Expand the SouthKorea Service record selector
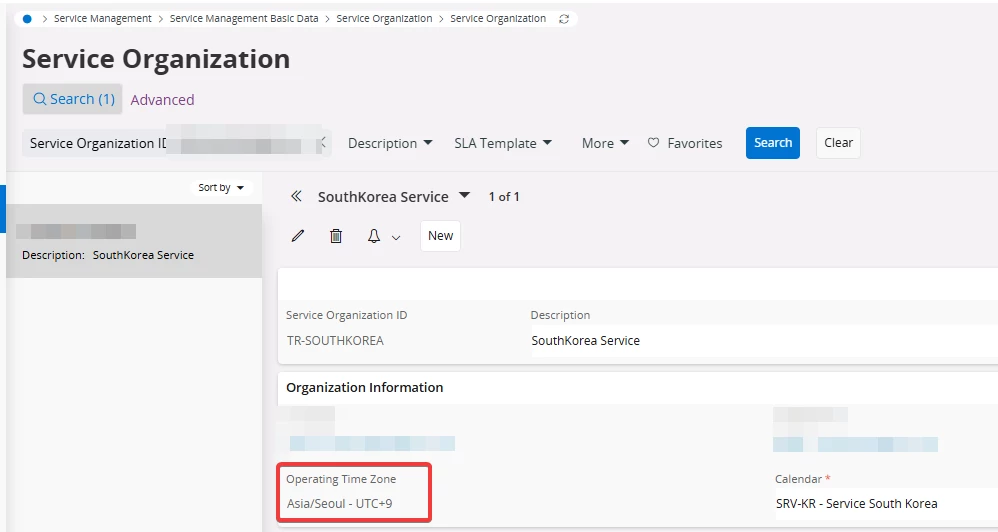This screenshot has height=532, width=998. [x=464, y=196]
